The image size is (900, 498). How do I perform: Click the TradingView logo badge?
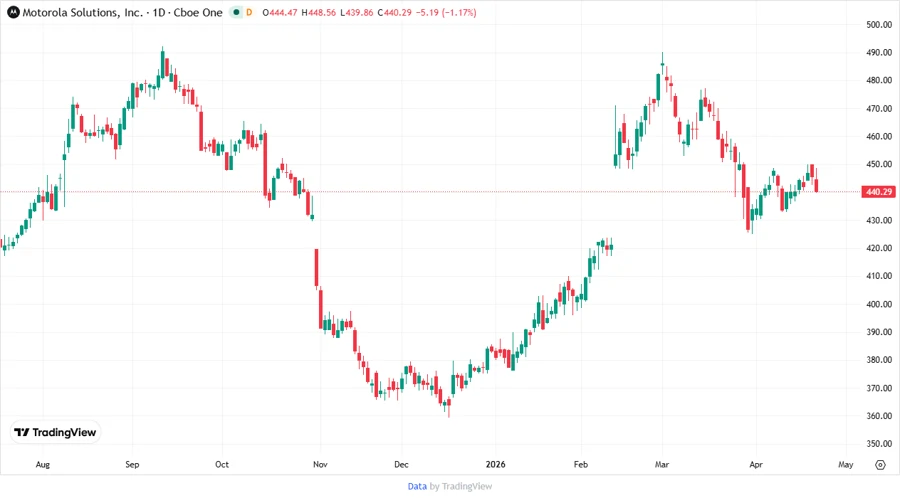(55, 433)
